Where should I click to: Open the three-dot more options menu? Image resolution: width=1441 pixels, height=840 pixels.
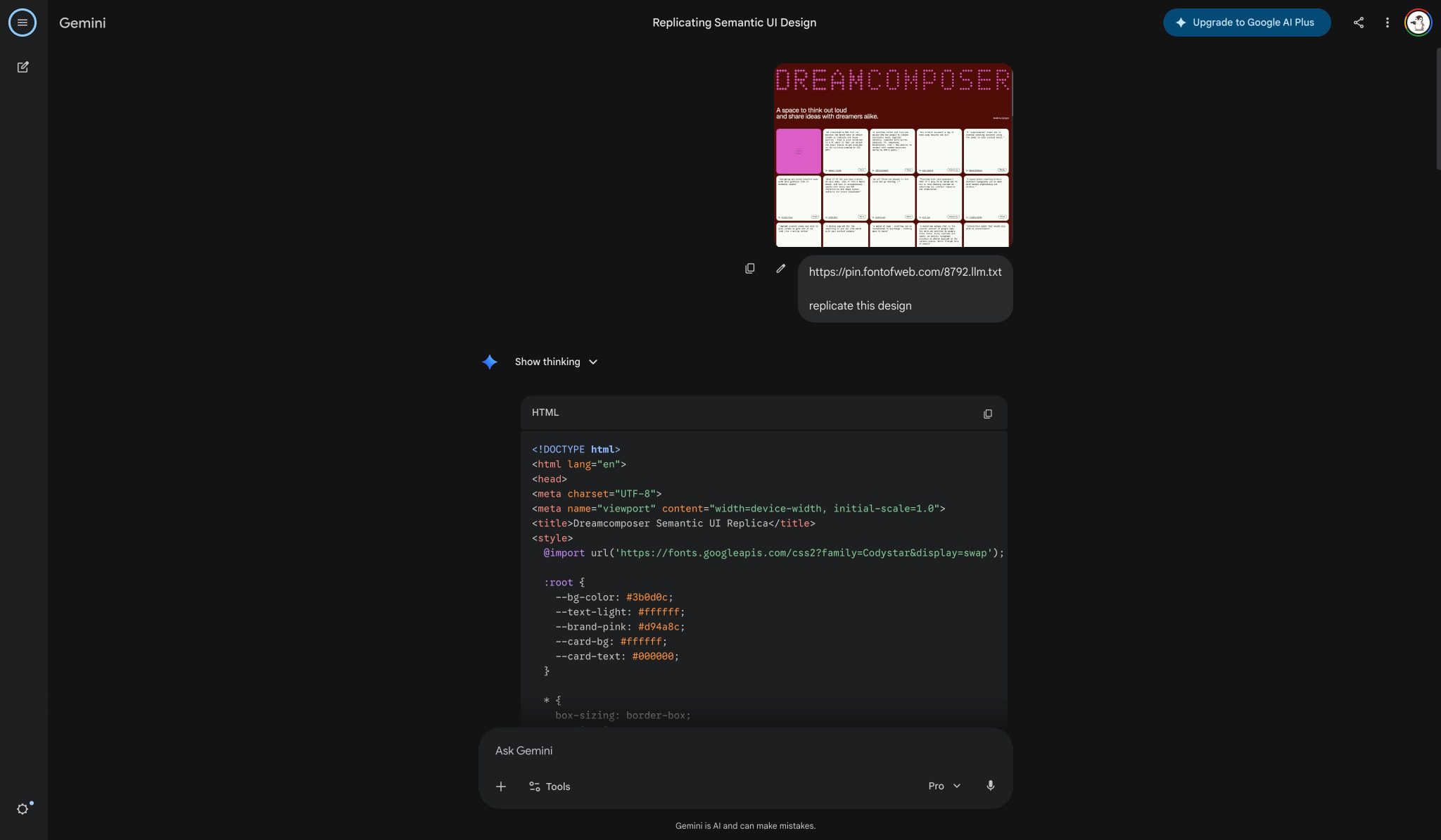point(1387,23)
